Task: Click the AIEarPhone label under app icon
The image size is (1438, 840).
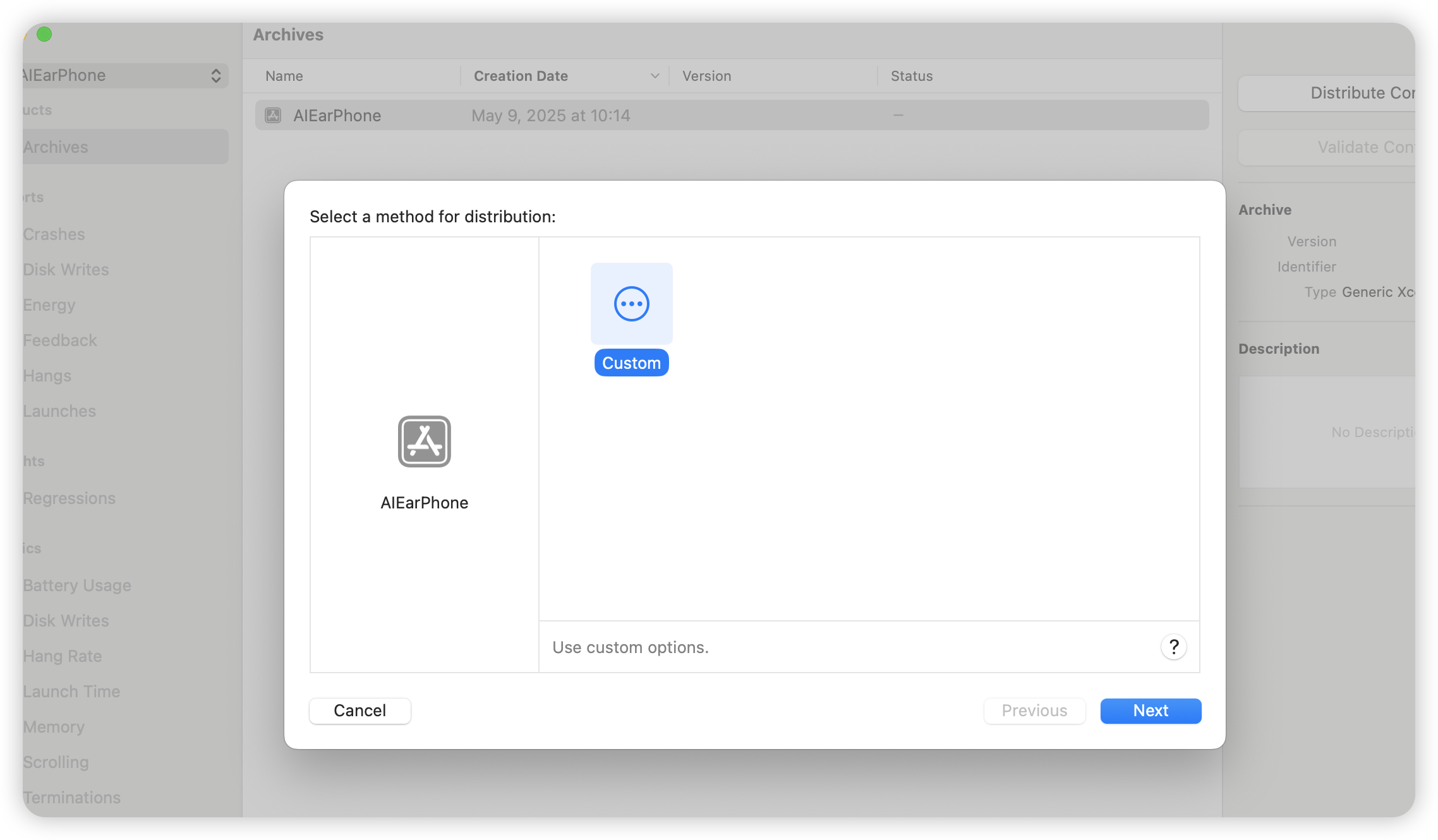Action: [425, 503]
